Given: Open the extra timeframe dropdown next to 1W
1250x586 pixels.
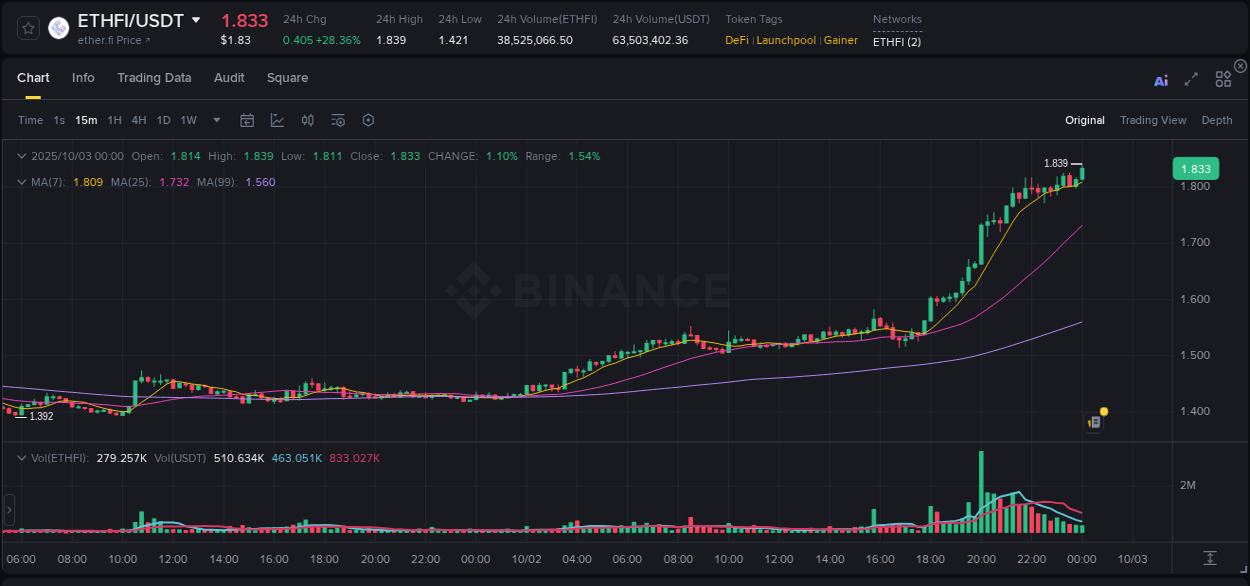Looking at the screenshot, I should (x=215, y=120).
